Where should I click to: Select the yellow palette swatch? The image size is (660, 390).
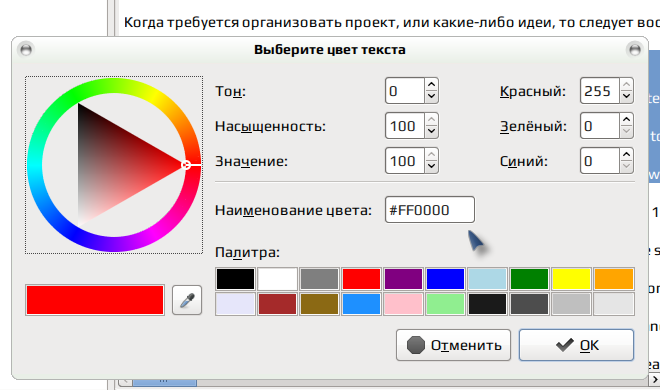coord(572,279)
